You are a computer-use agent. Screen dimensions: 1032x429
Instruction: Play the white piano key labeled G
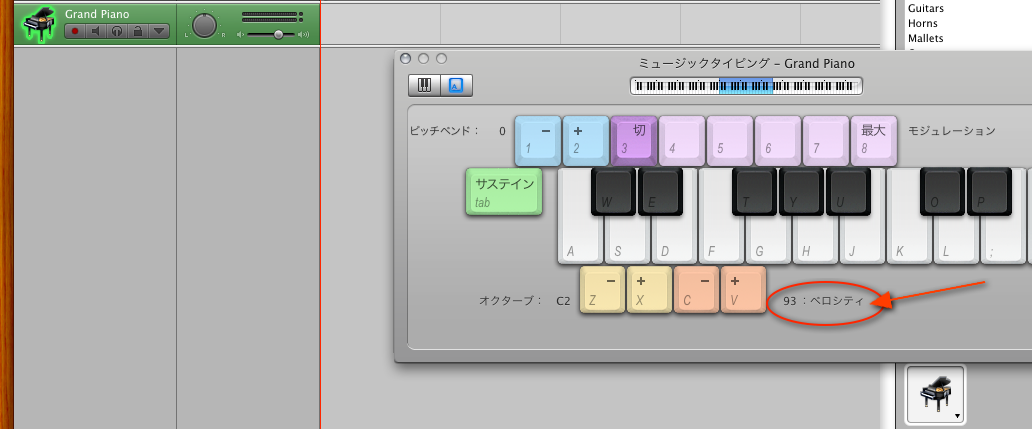point(769,240)
